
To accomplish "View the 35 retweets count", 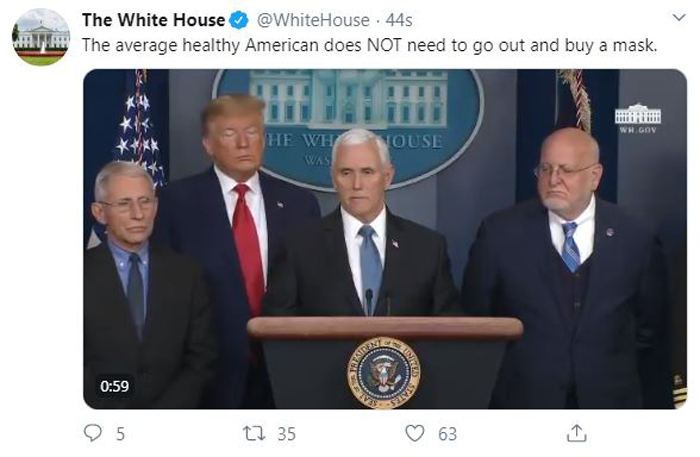I will (x=287, y=434).
